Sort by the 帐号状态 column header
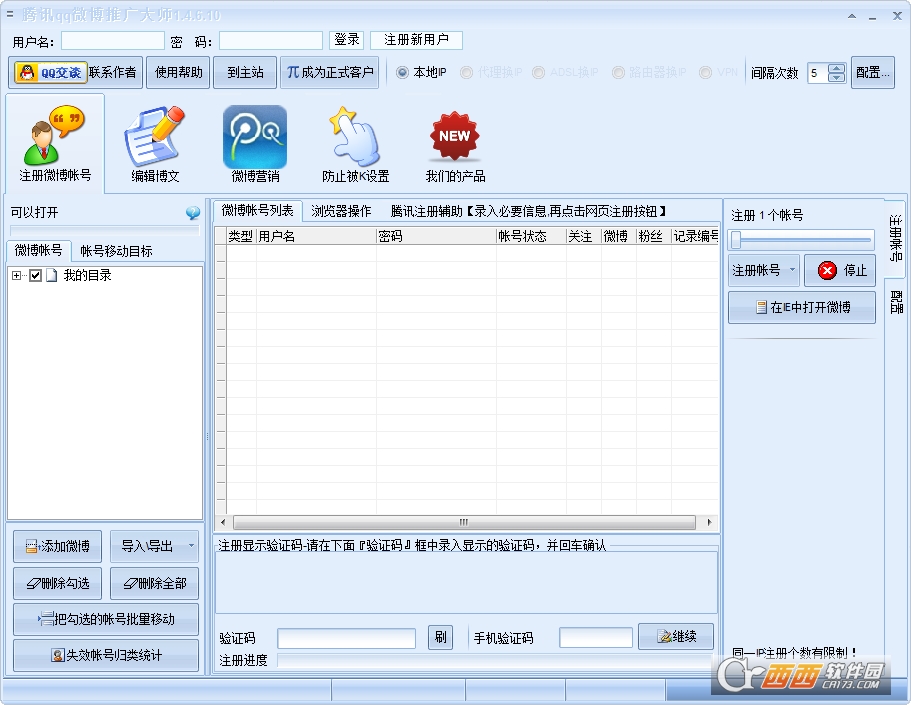 (531, 236)
